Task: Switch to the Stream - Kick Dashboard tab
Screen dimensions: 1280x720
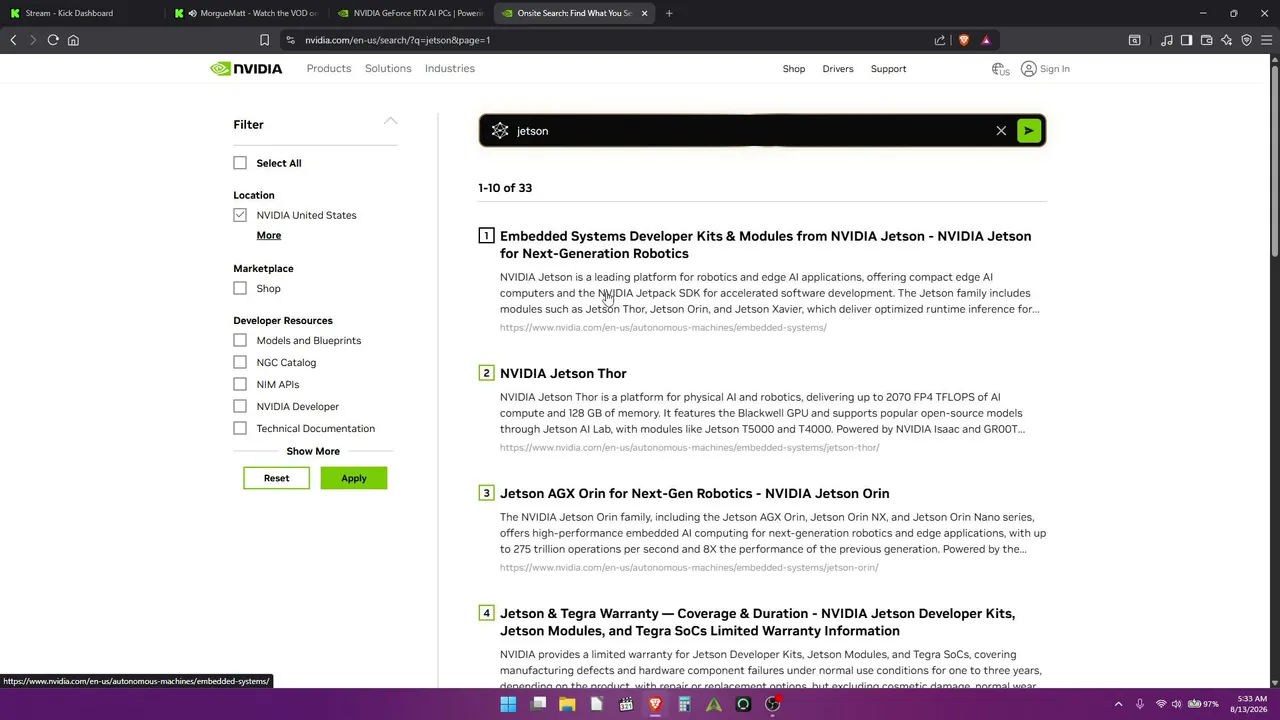Action: tap(78, 13)
